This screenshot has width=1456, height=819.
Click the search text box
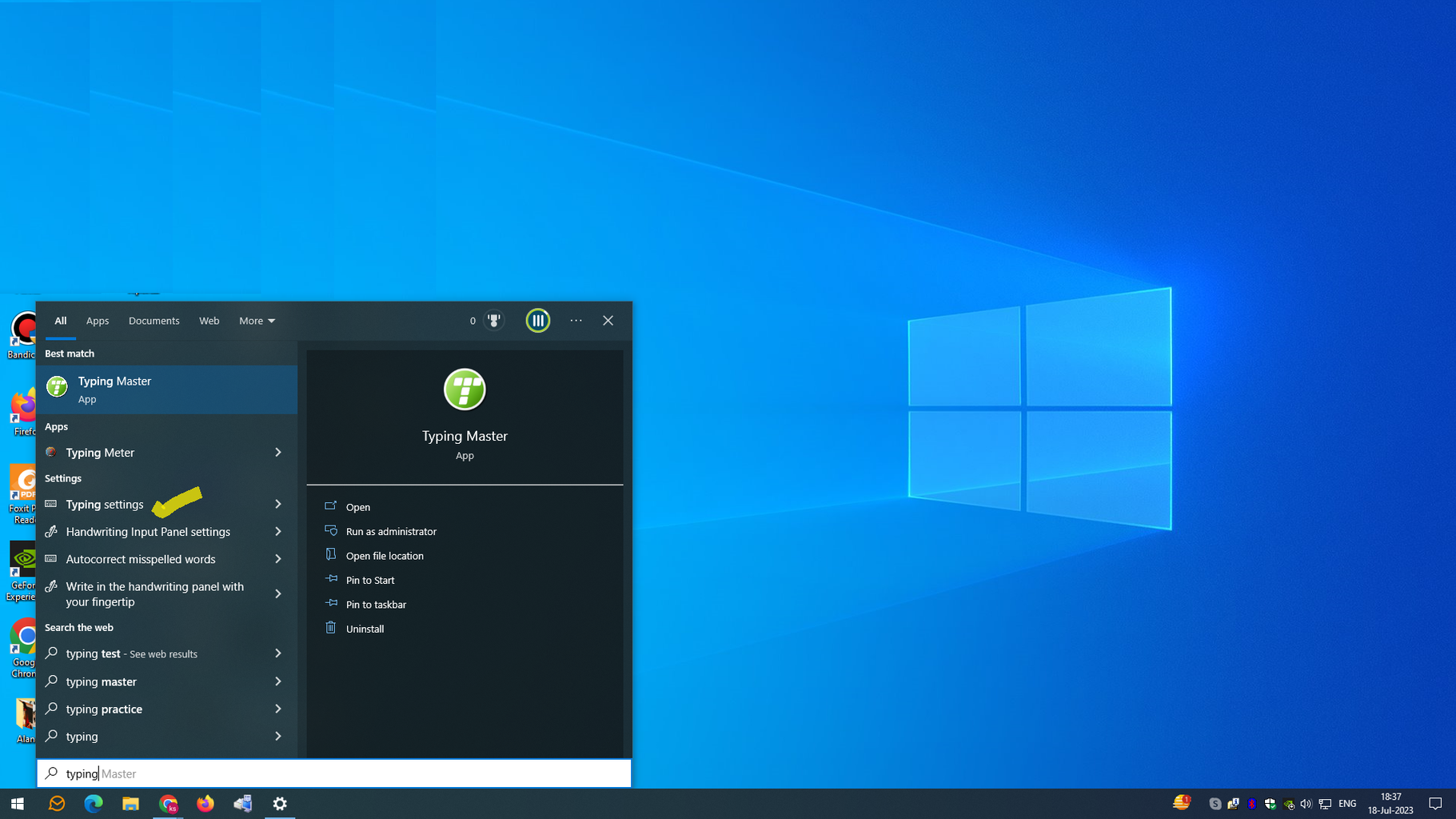pyautogui.click(x=334, y=773)
